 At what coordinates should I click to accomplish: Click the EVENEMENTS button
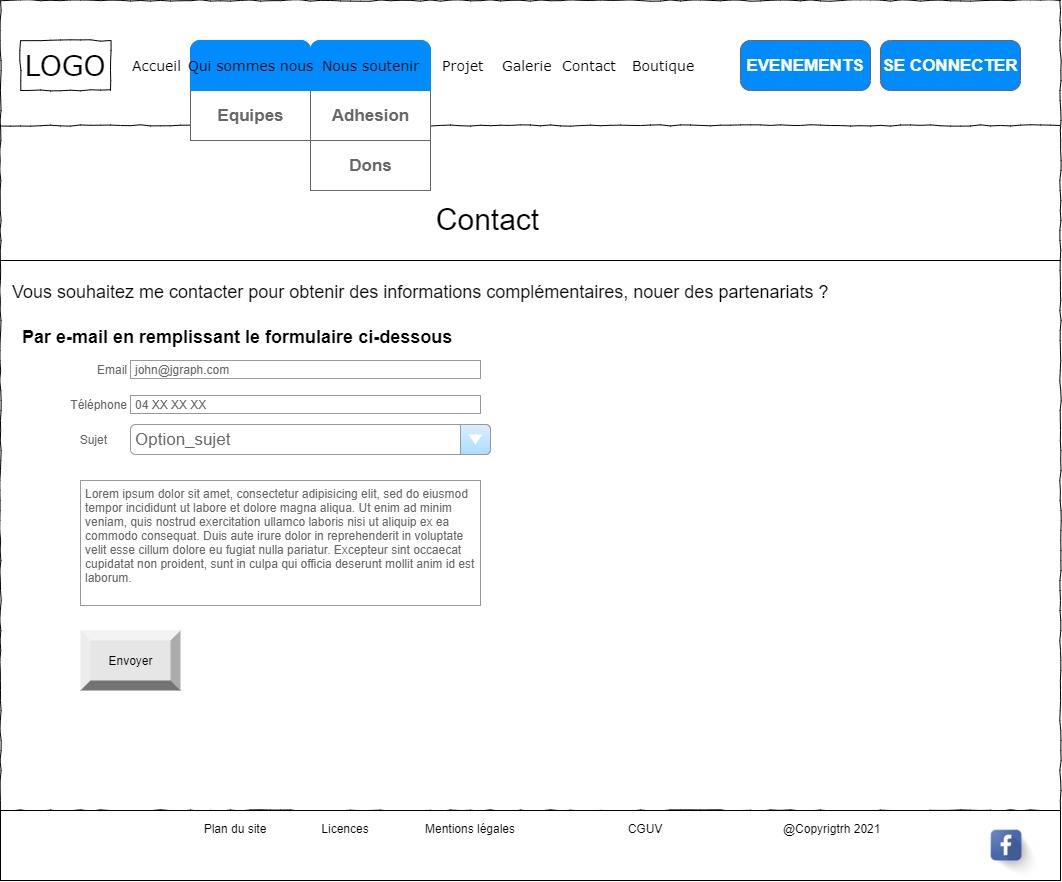click(805, 66)
